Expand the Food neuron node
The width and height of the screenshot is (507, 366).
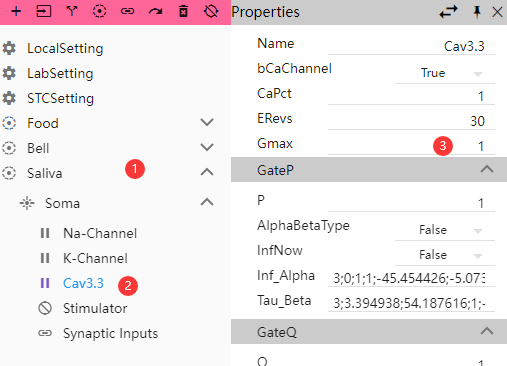point(207,122)
